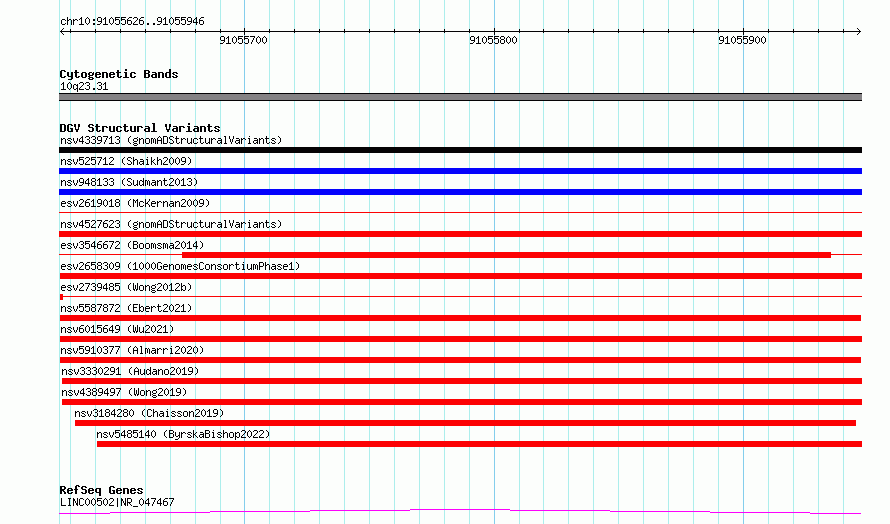The image size is (890, 524).
Task: Open esv2619018 (McKernan2009) variant label
Action: 135,203
